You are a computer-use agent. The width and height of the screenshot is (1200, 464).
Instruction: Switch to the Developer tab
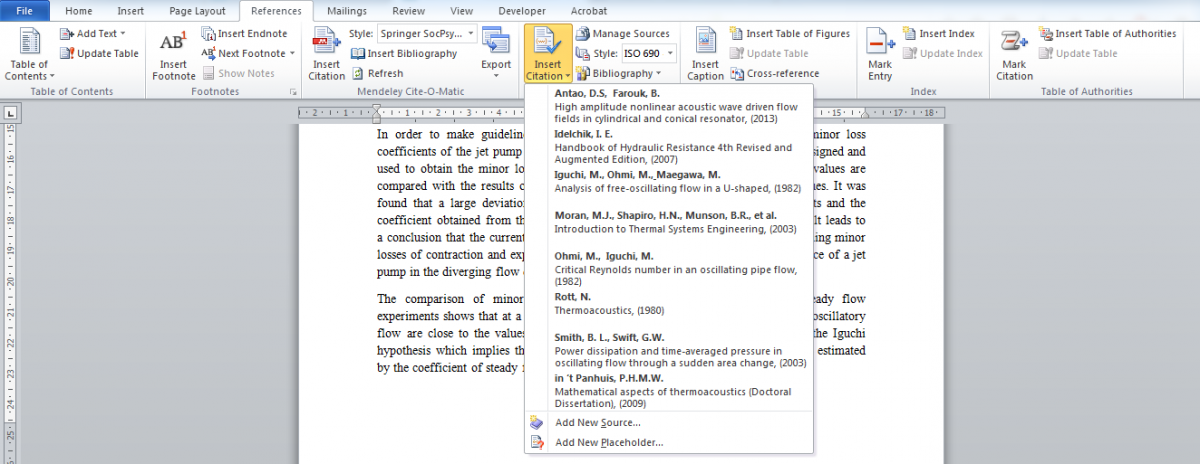click(522, 11)
